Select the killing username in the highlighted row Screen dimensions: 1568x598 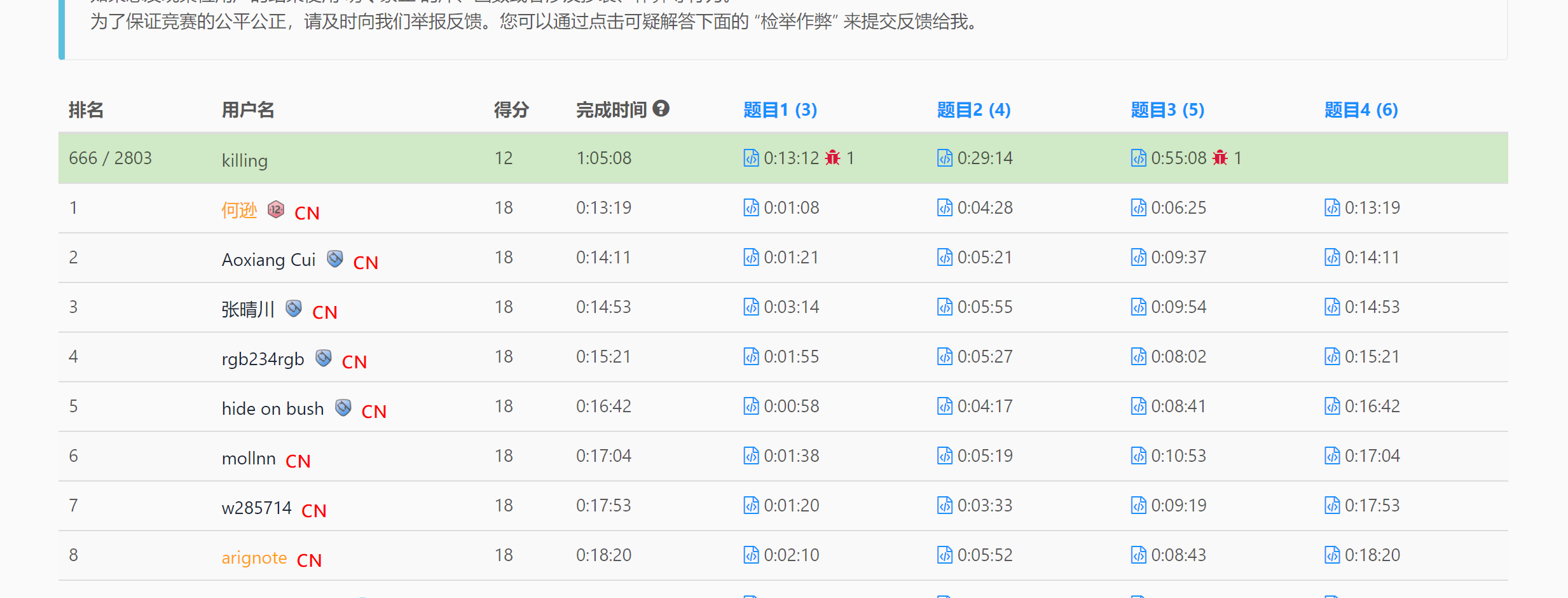(244, 160)
